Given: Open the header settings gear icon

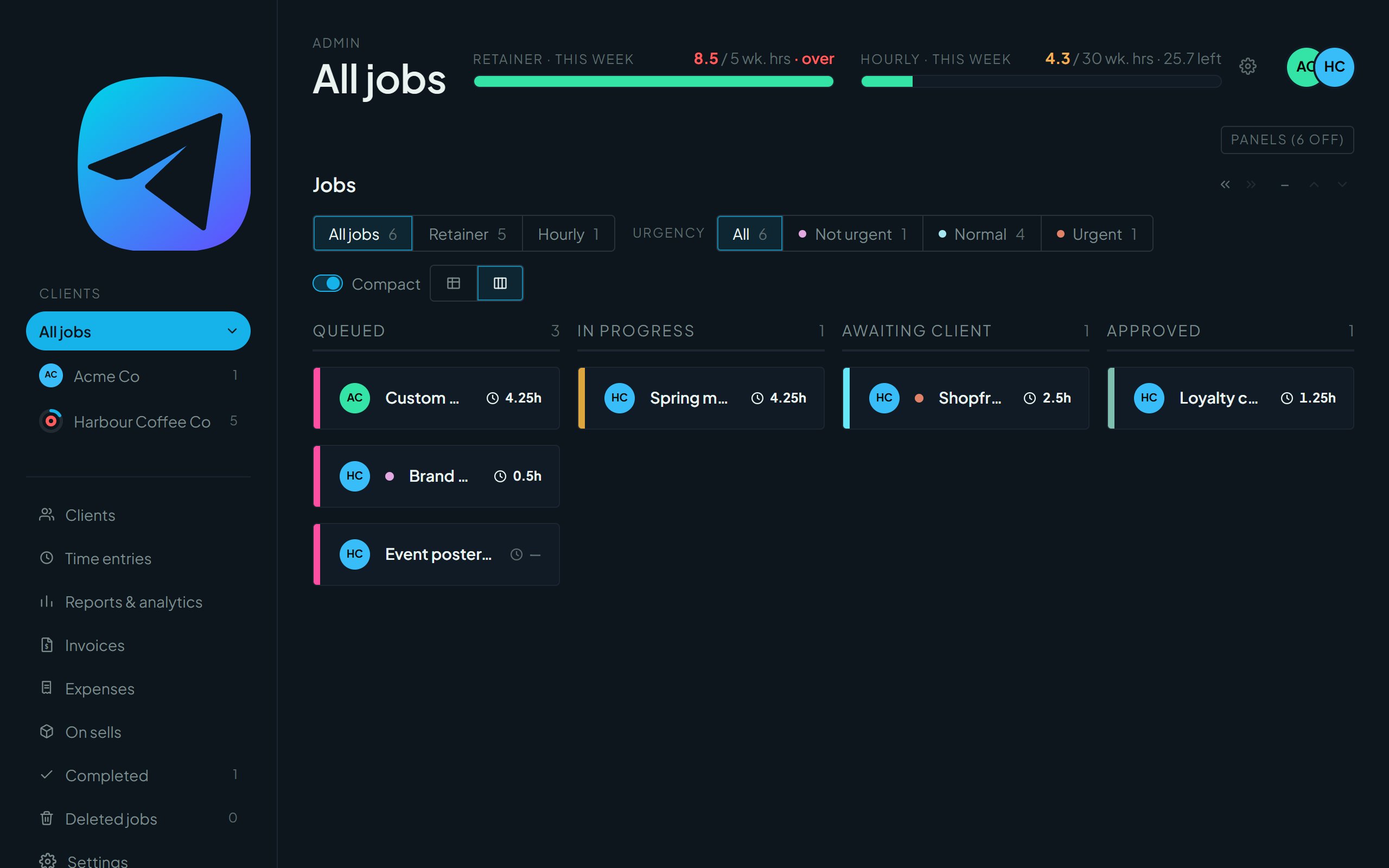Looking at the screenshot, I should click(1247, 66).
